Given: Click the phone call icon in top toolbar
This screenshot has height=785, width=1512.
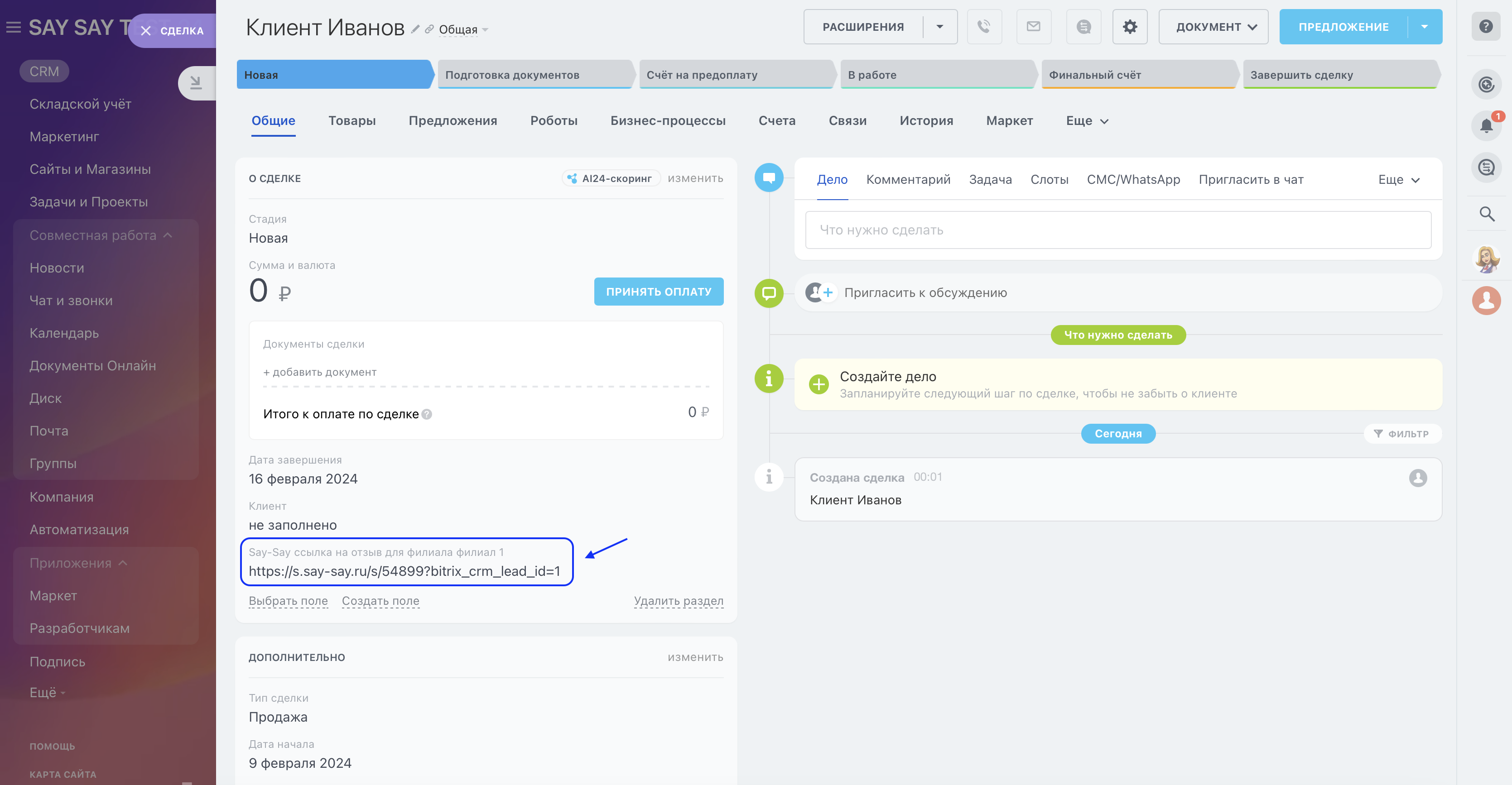Looking at the screenshot, I should tap(984, 26).
